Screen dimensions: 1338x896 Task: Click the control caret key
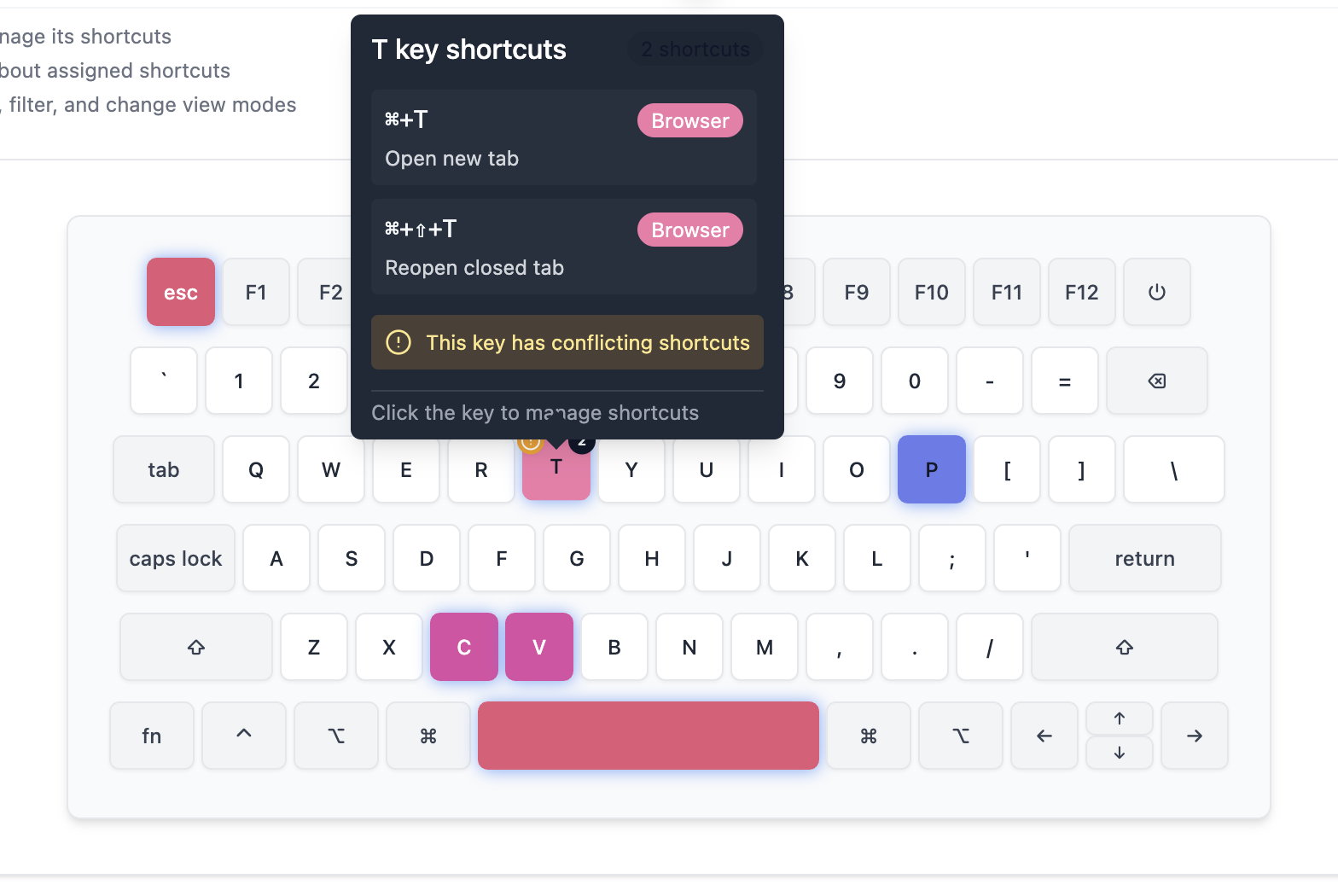coord(244,736)
